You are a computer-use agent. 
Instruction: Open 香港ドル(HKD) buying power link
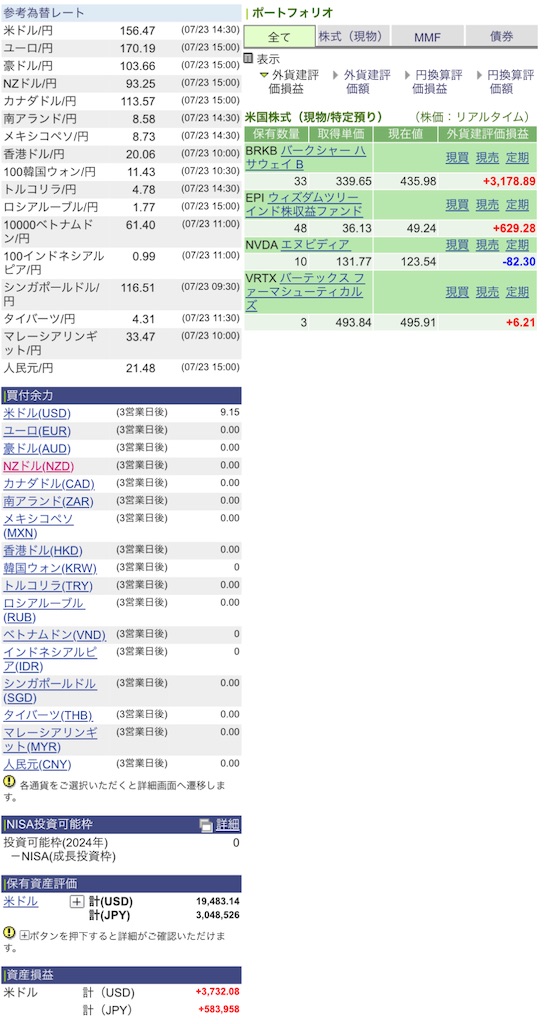43,551
